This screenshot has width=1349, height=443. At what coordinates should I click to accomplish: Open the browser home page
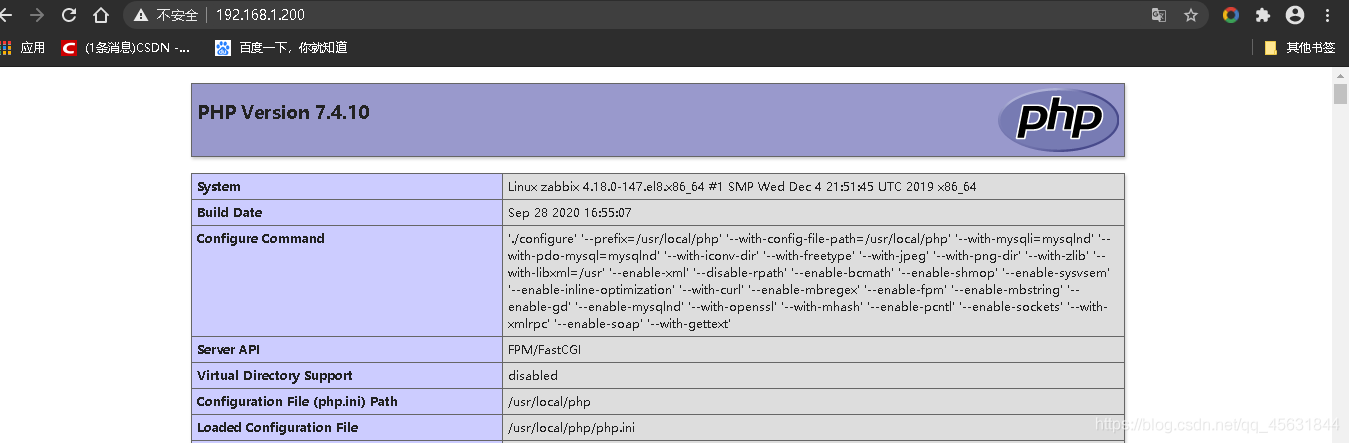coord(101,15)
